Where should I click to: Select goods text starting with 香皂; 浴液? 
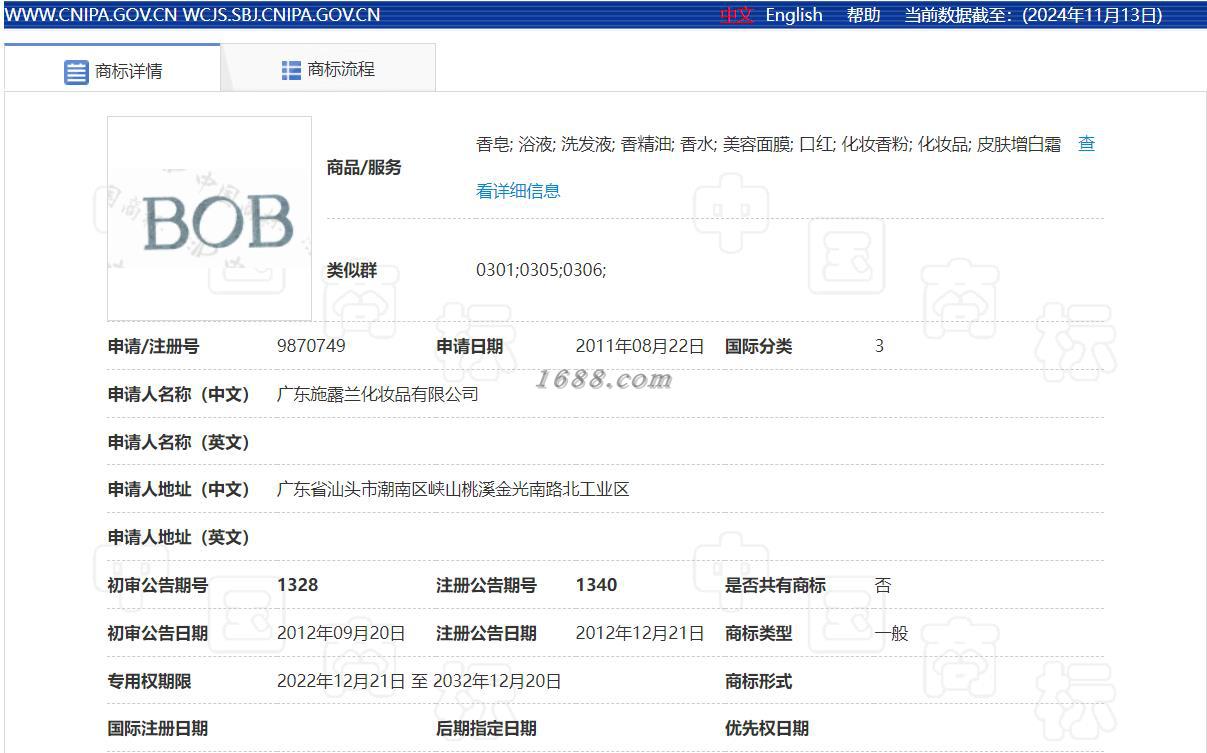768,144
